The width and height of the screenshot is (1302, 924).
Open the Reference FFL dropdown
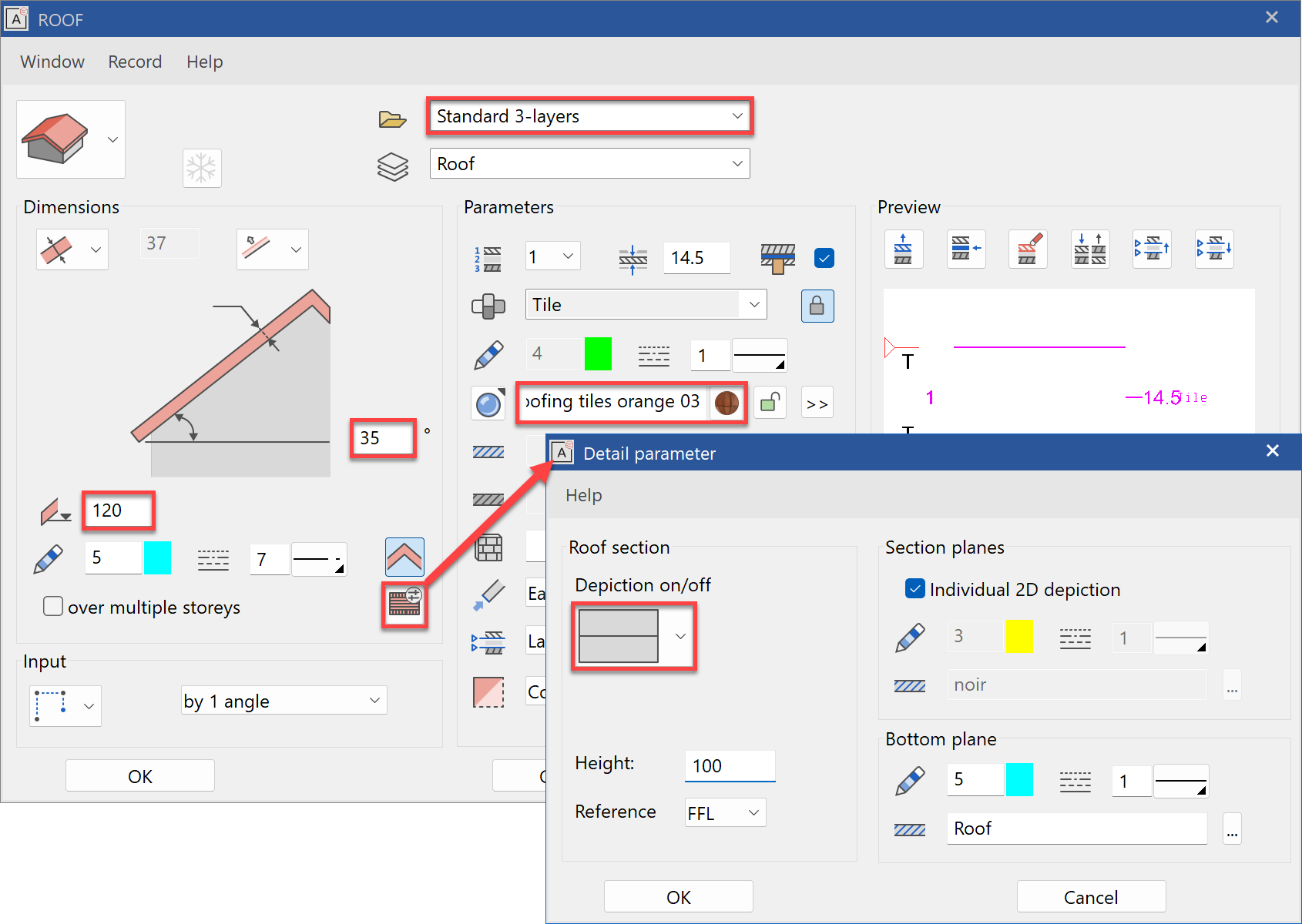click(x=725, y=813)
